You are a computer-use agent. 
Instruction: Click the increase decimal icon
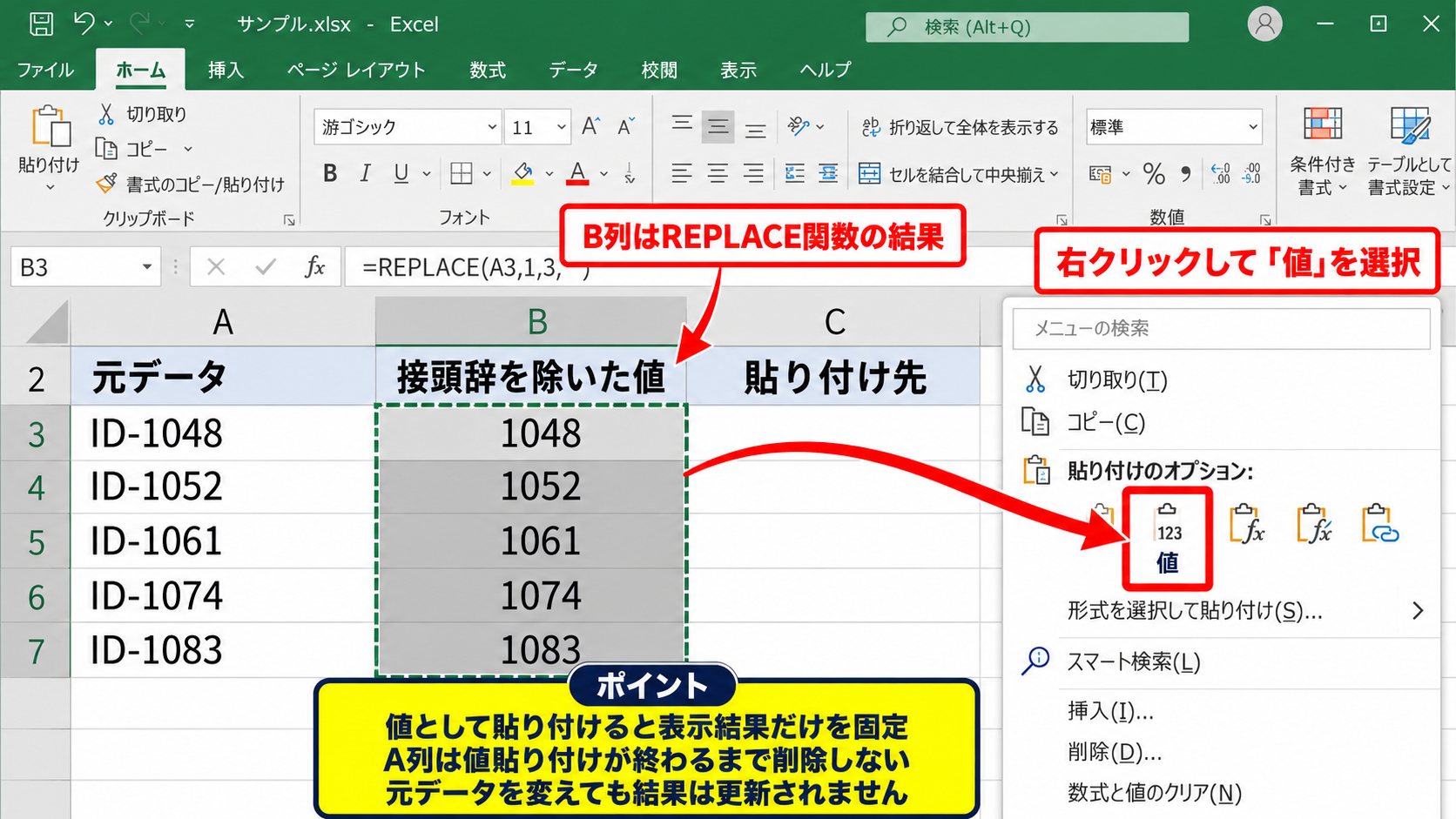click(x=1221, y=174)
